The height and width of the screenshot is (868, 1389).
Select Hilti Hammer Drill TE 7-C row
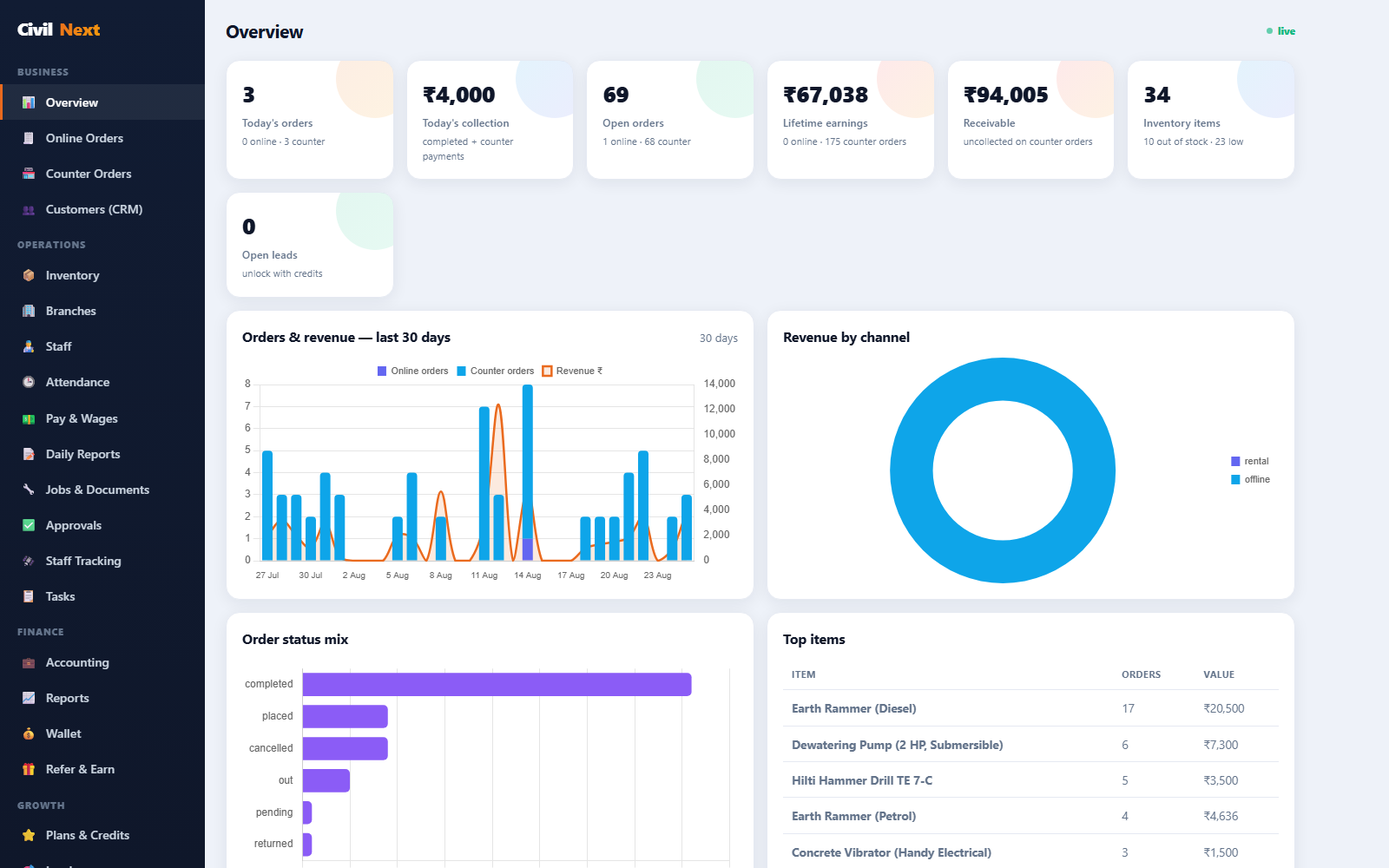click(1030, 780)
